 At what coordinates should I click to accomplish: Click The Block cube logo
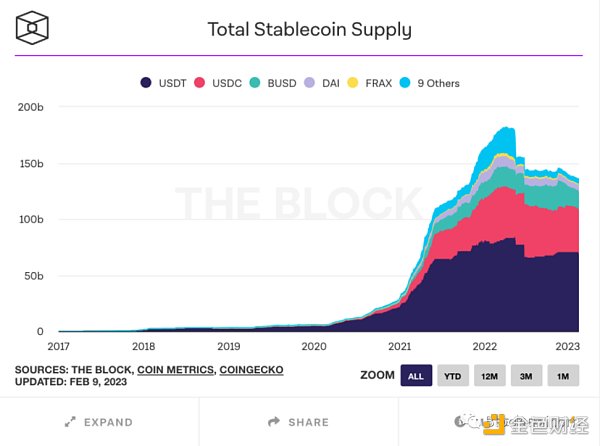click(x=35, y=27)
